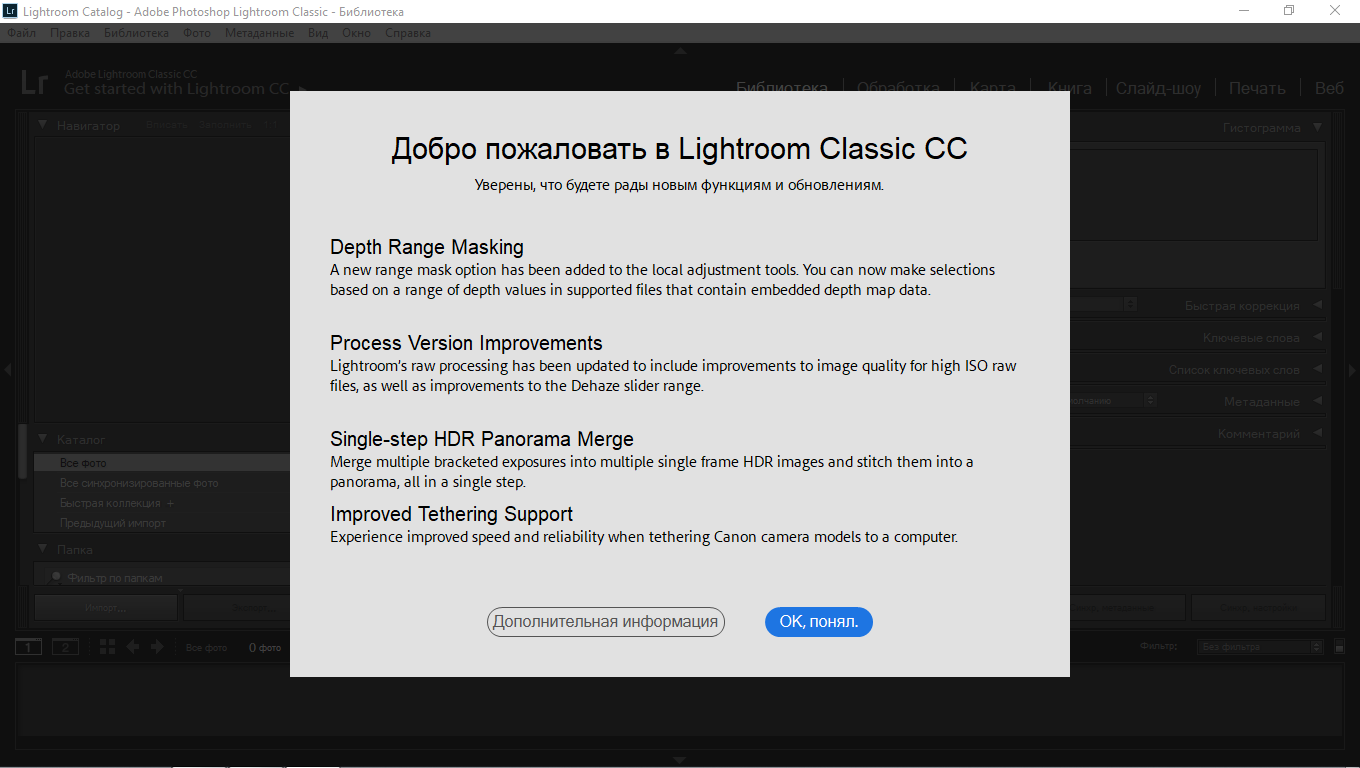Click the 'ОК, понял.' button
Image resolution: width=1360 pixels, height=768 pixels.
pos(818,622)
